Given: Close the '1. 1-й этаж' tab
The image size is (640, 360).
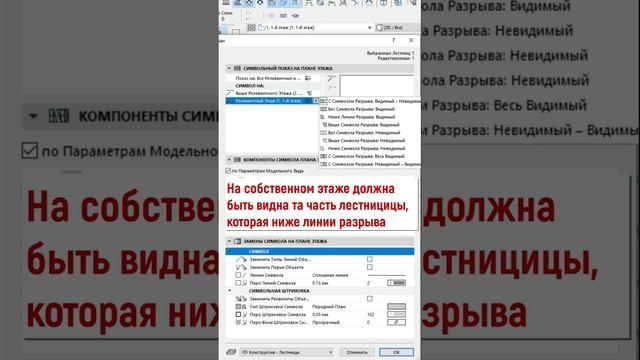Looking at the screenshot, I should (x=370, y=27).
